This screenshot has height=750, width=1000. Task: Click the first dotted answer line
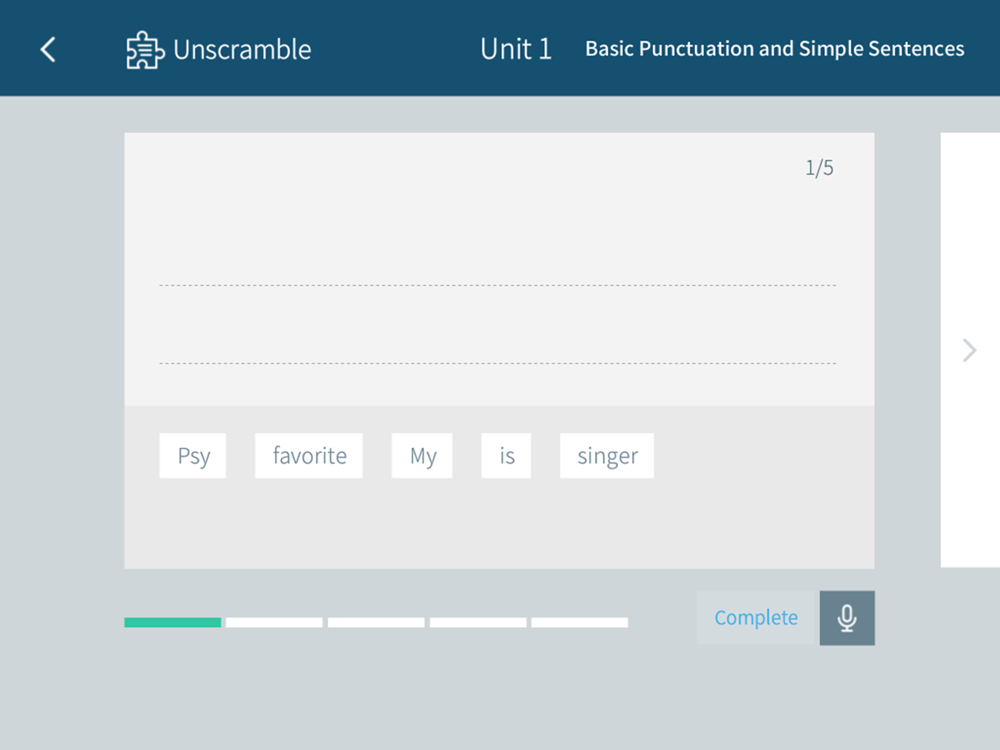point(497,285)
